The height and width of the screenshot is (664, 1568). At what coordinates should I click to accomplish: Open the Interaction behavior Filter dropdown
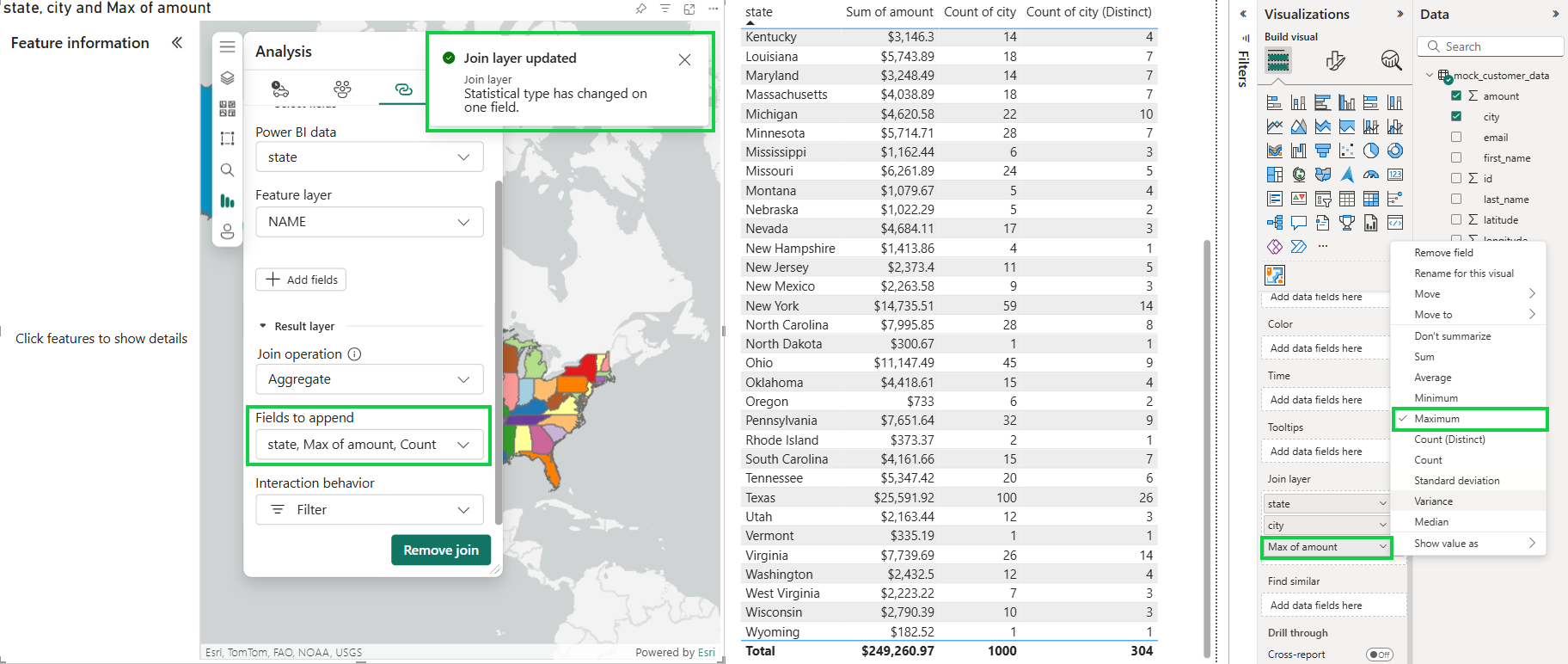tap(370, 510)
